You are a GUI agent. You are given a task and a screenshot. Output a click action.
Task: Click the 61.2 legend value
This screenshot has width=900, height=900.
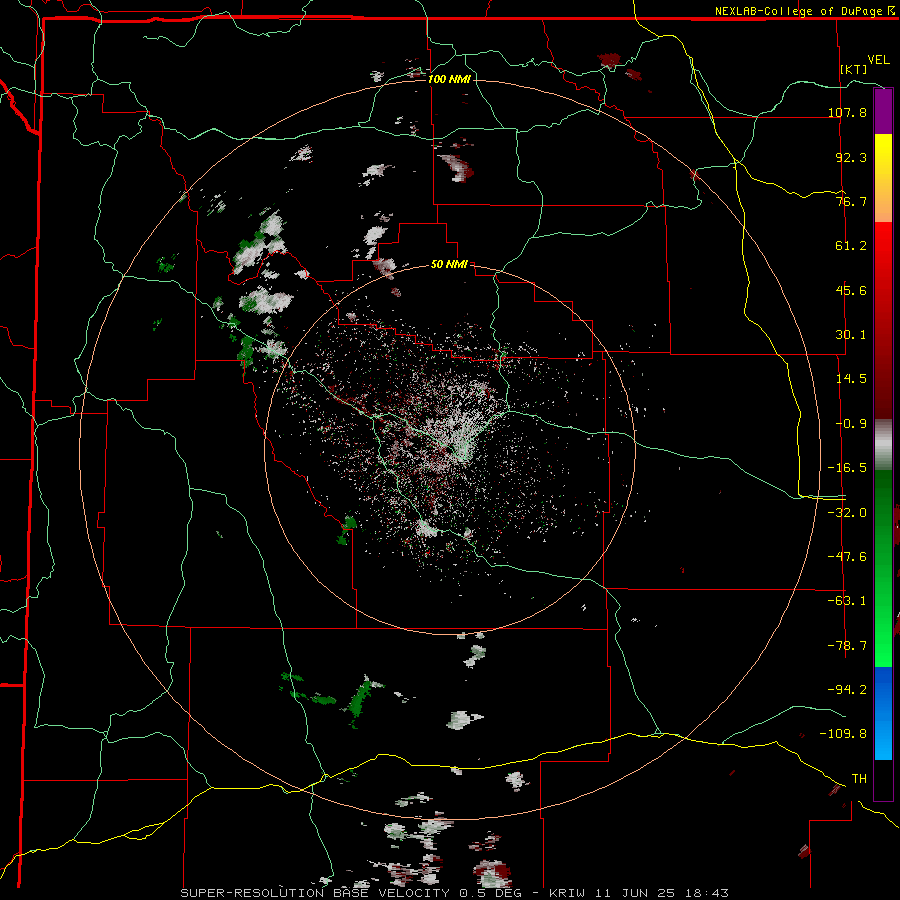851,246
